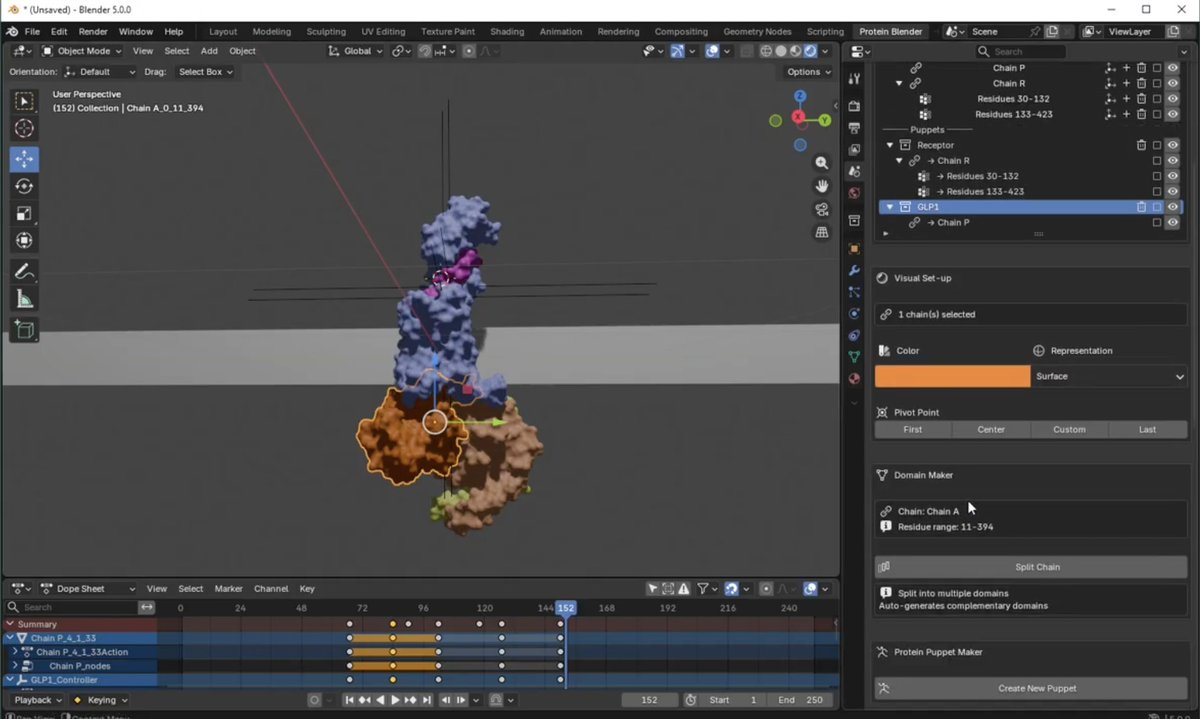Image resolution: width=1200 pixels, height=719 pixels.
Task: Switch to the Shading workspace tab
Action: (x=507, y=32)
